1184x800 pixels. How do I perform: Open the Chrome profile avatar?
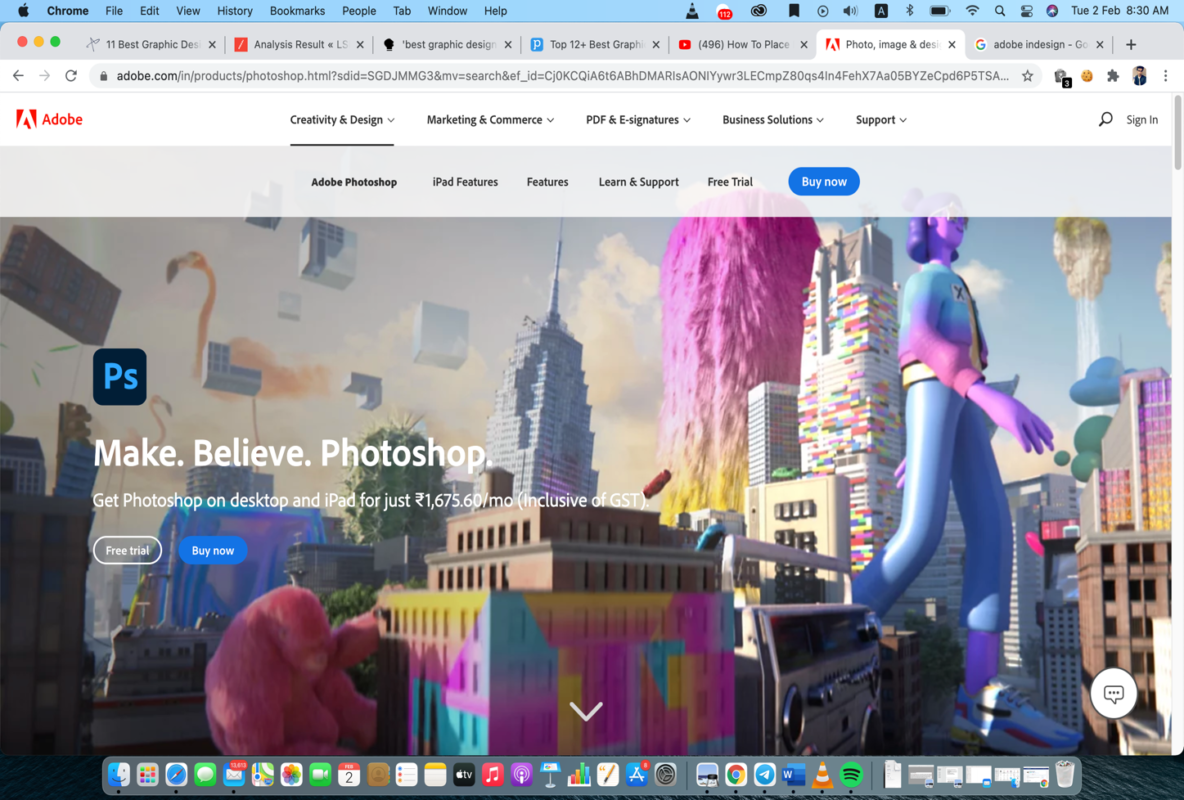coord(1139,76)
